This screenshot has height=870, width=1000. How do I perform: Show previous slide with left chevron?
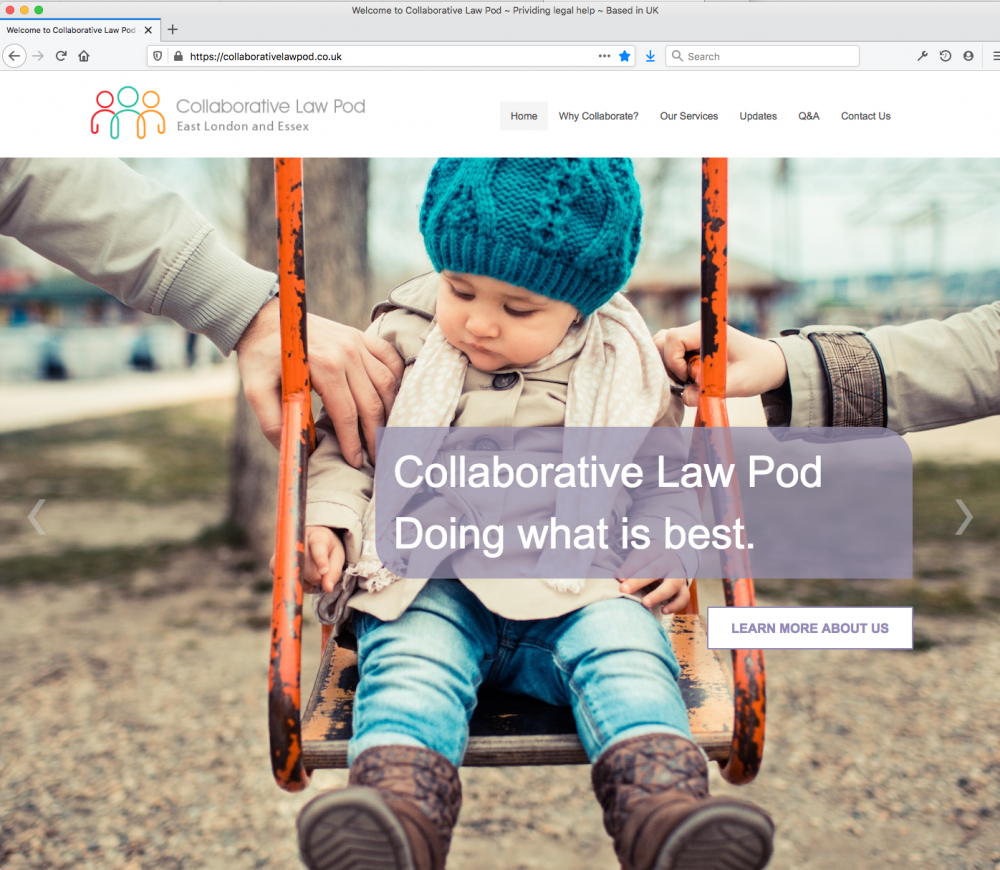tap(36, 517)
